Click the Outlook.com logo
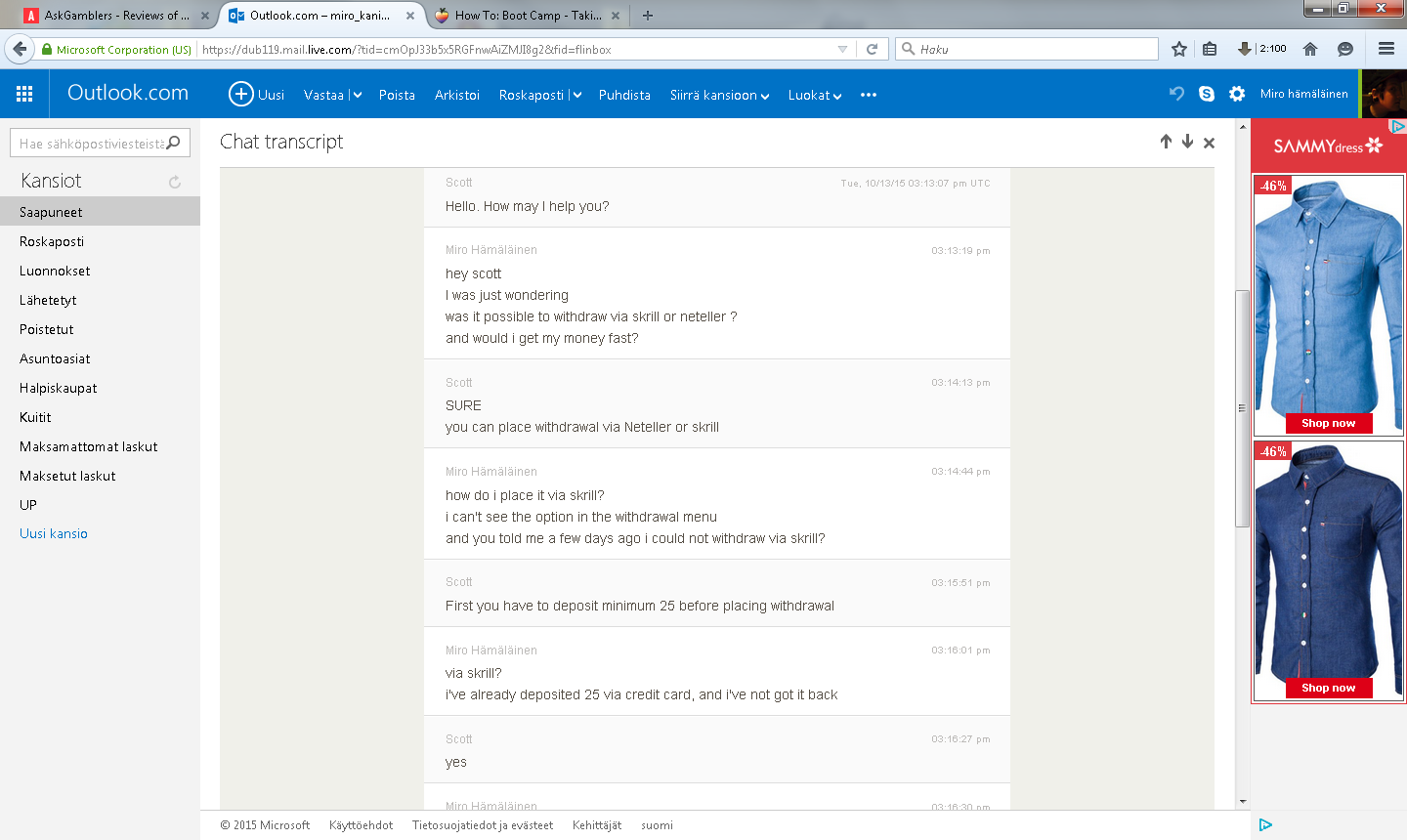 click(127, 93)
